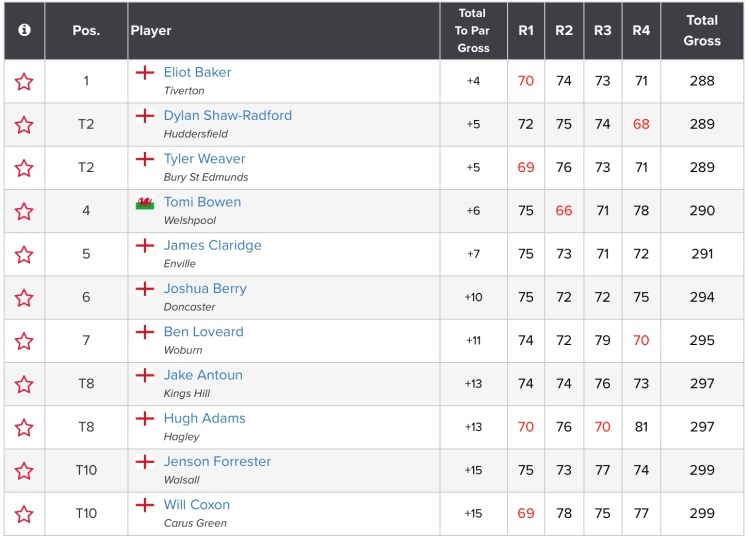749x536 pixels.
Task: Open Hugh Adams player link
Action: tap(204, 419)
